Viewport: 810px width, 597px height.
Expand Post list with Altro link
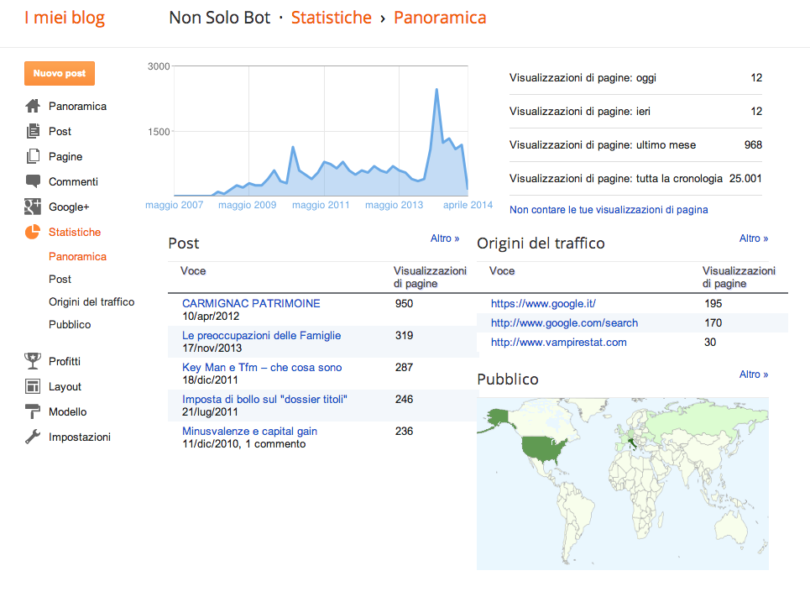[445, 239]
